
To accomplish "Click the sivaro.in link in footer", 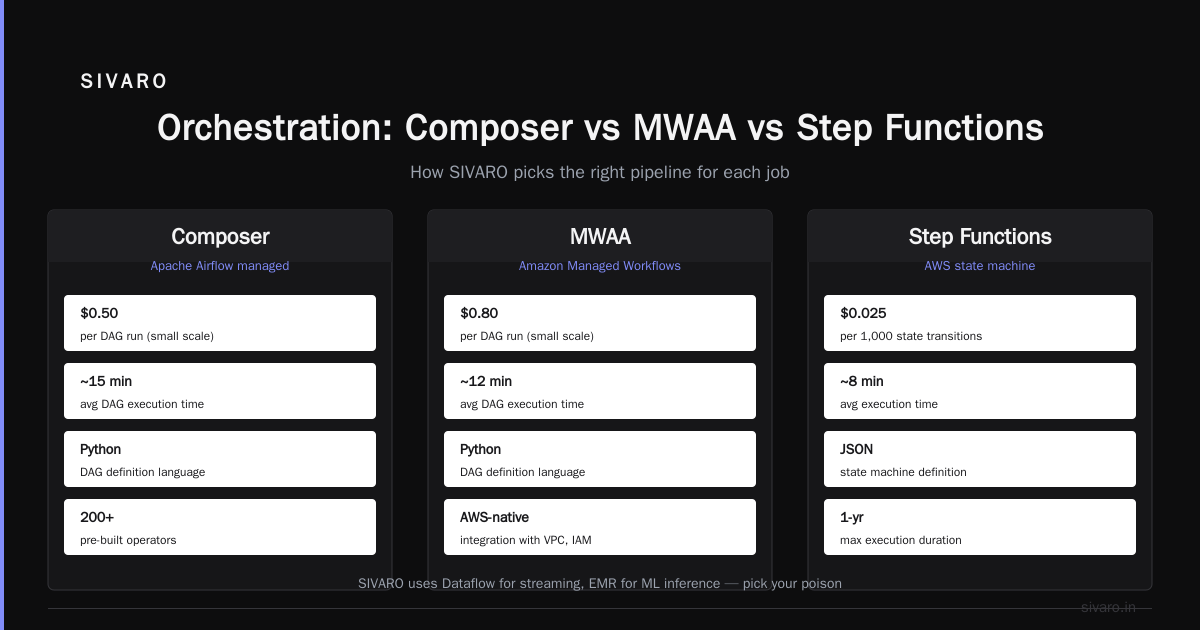I will 1108,607.
